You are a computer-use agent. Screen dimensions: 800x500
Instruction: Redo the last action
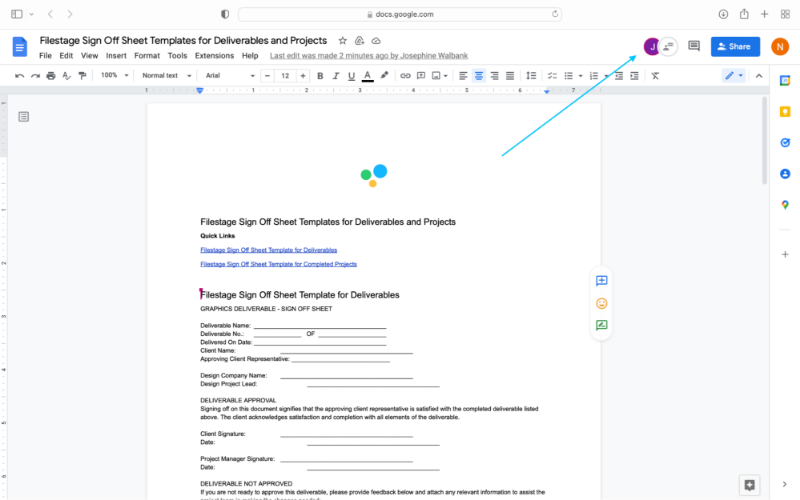(x=35, y=76)
